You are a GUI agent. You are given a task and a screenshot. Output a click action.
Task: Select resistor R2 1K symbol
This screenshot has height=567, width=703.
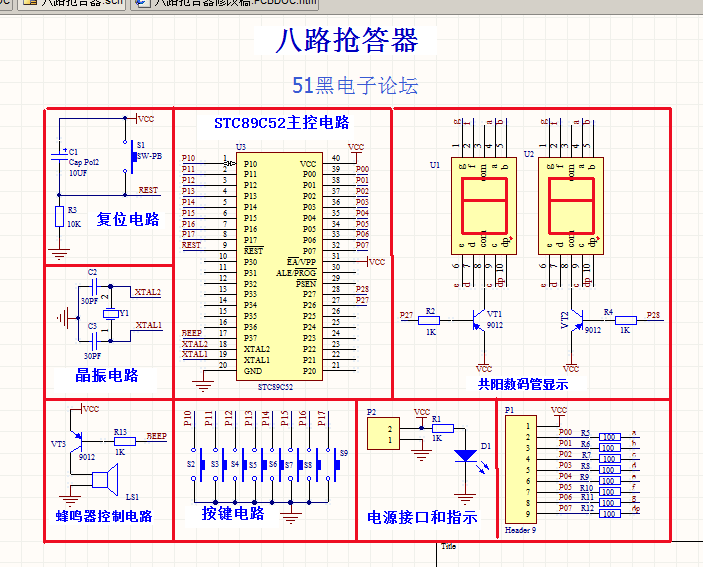coord(429,320)
